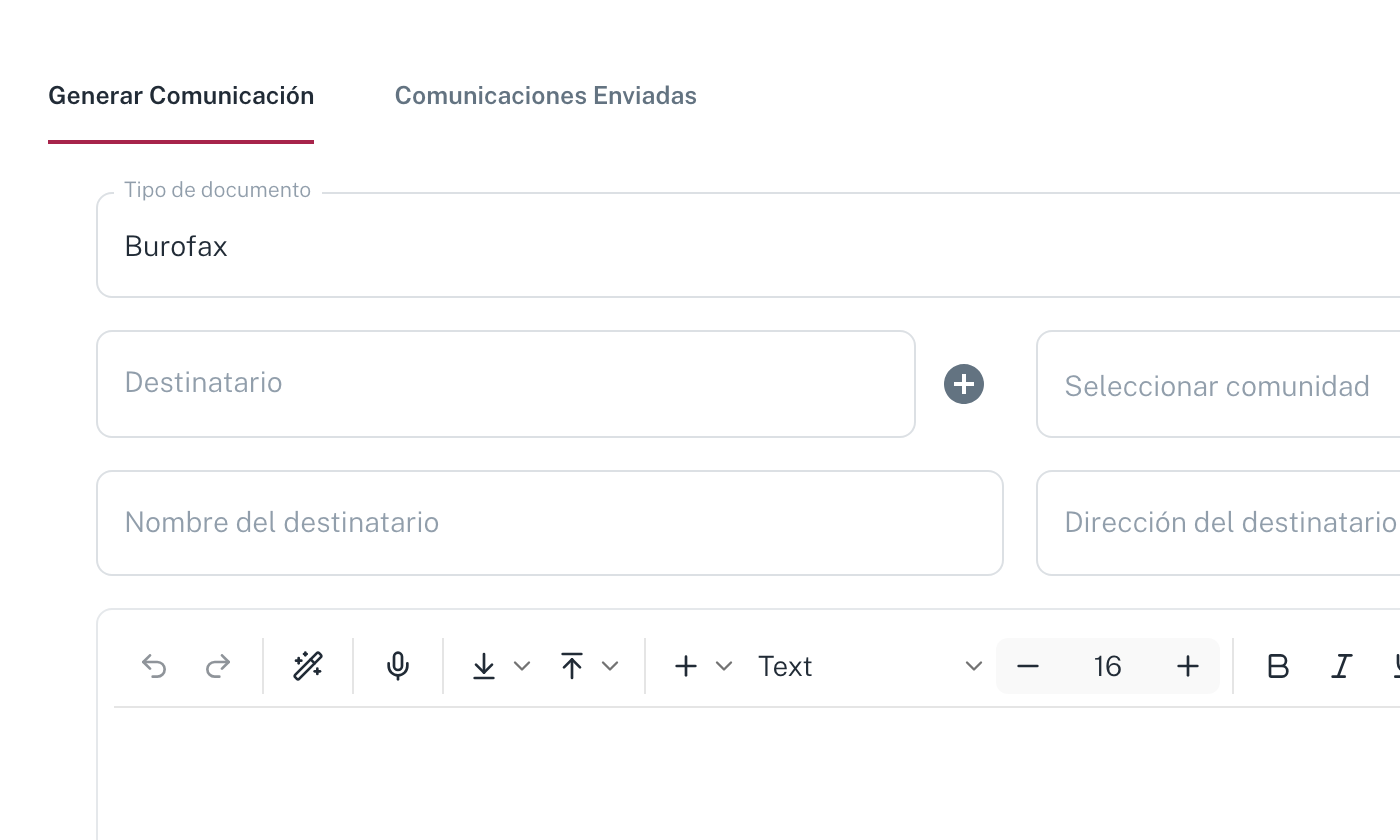Open the Text block style dropdown
The width and height of the screenshot is (1400, 840).
(x=870, y=666)
